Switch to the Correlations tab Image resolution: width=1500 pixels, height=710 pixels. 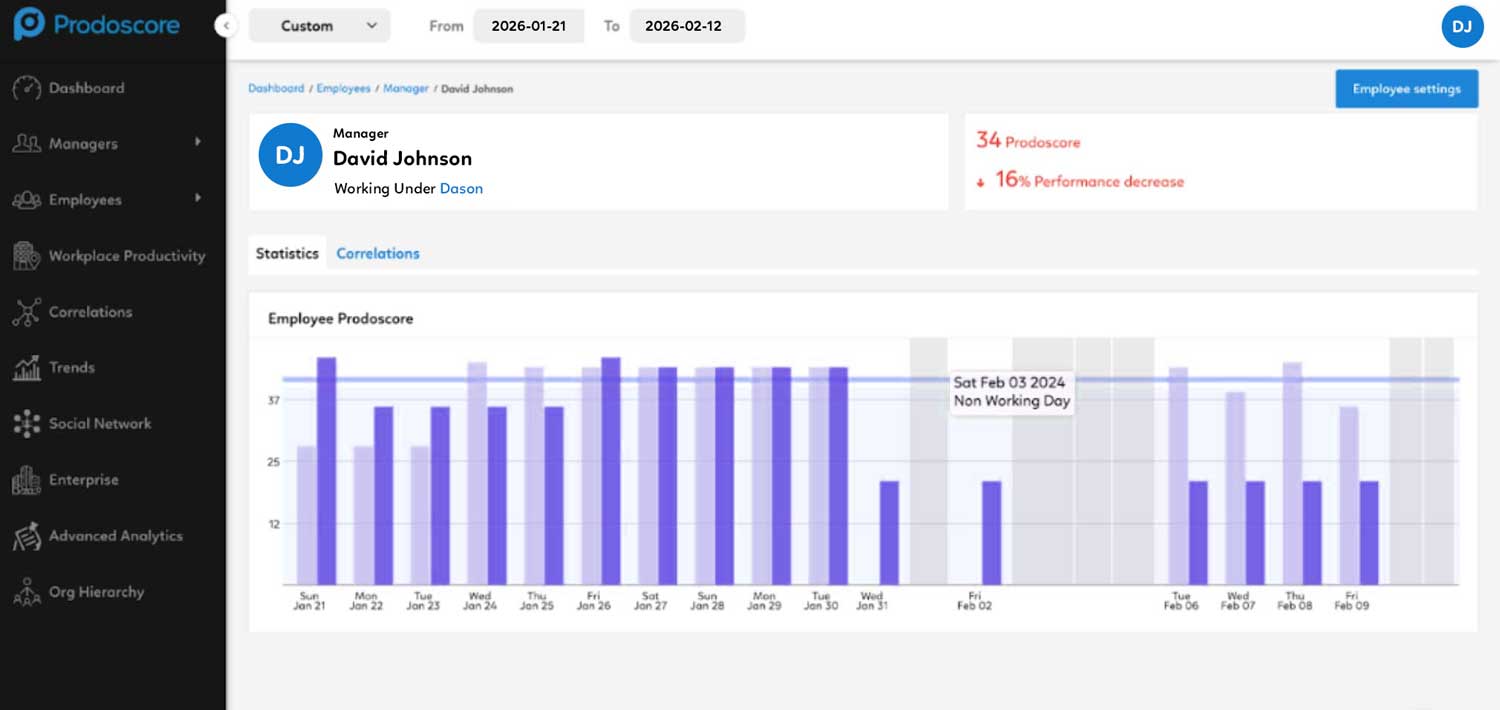[x=377, y=254]
